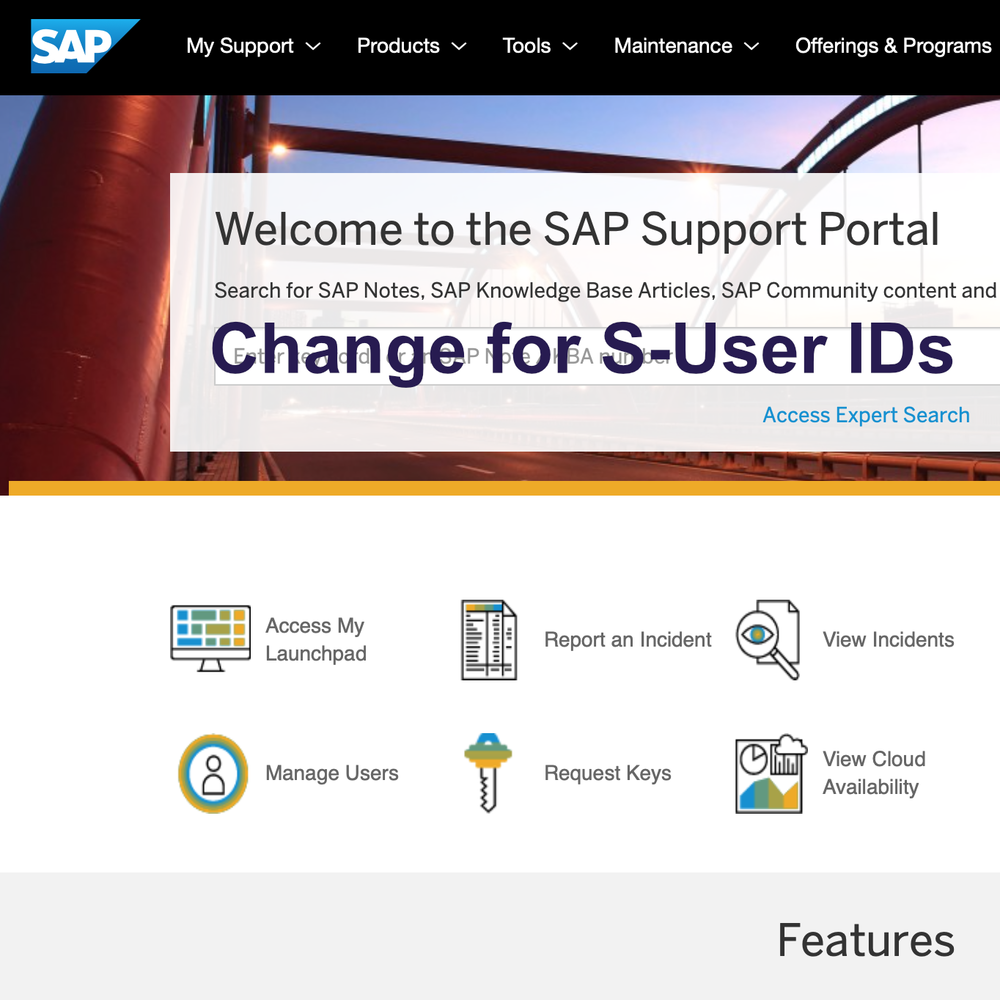1000x1000 pixels.
Task: Open the Offerings & Programs menu
Action: click(x=893, y=46)
